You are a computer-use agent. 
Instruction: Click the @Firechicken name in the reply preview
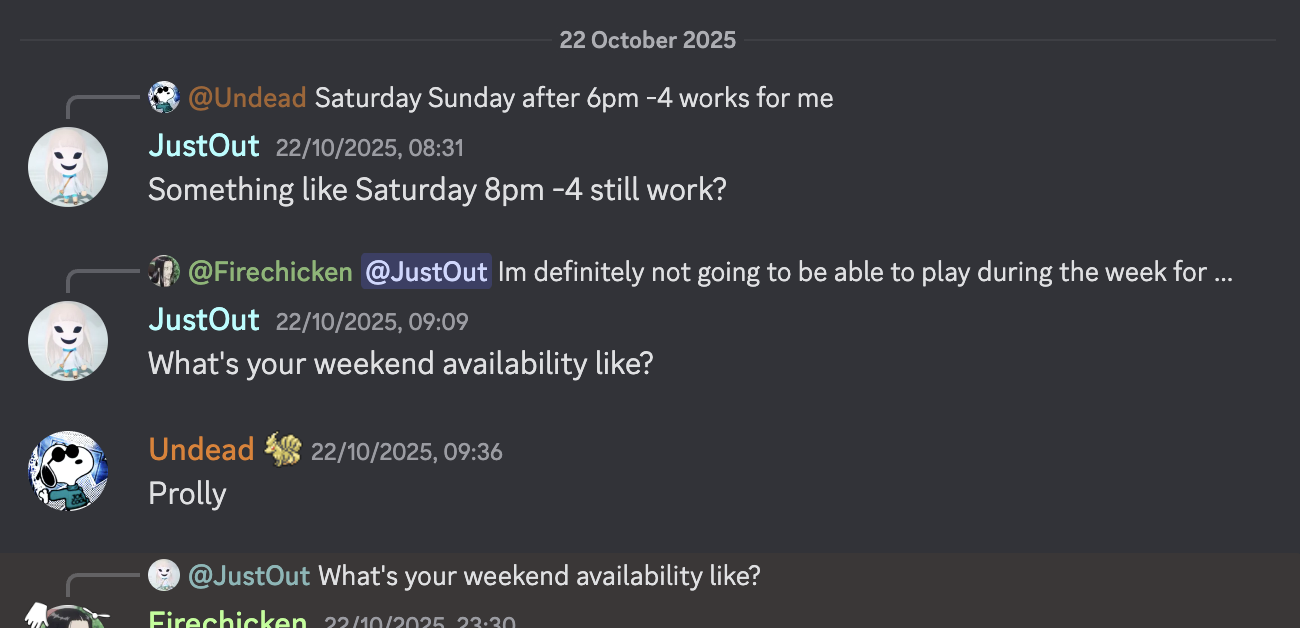pos(270,272)
